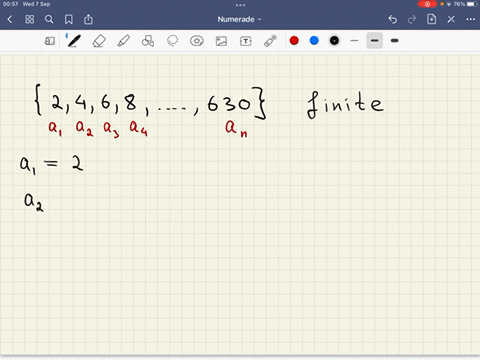Choose the black pen color
The width and height of the screenshot is (480, 360).
334,41
